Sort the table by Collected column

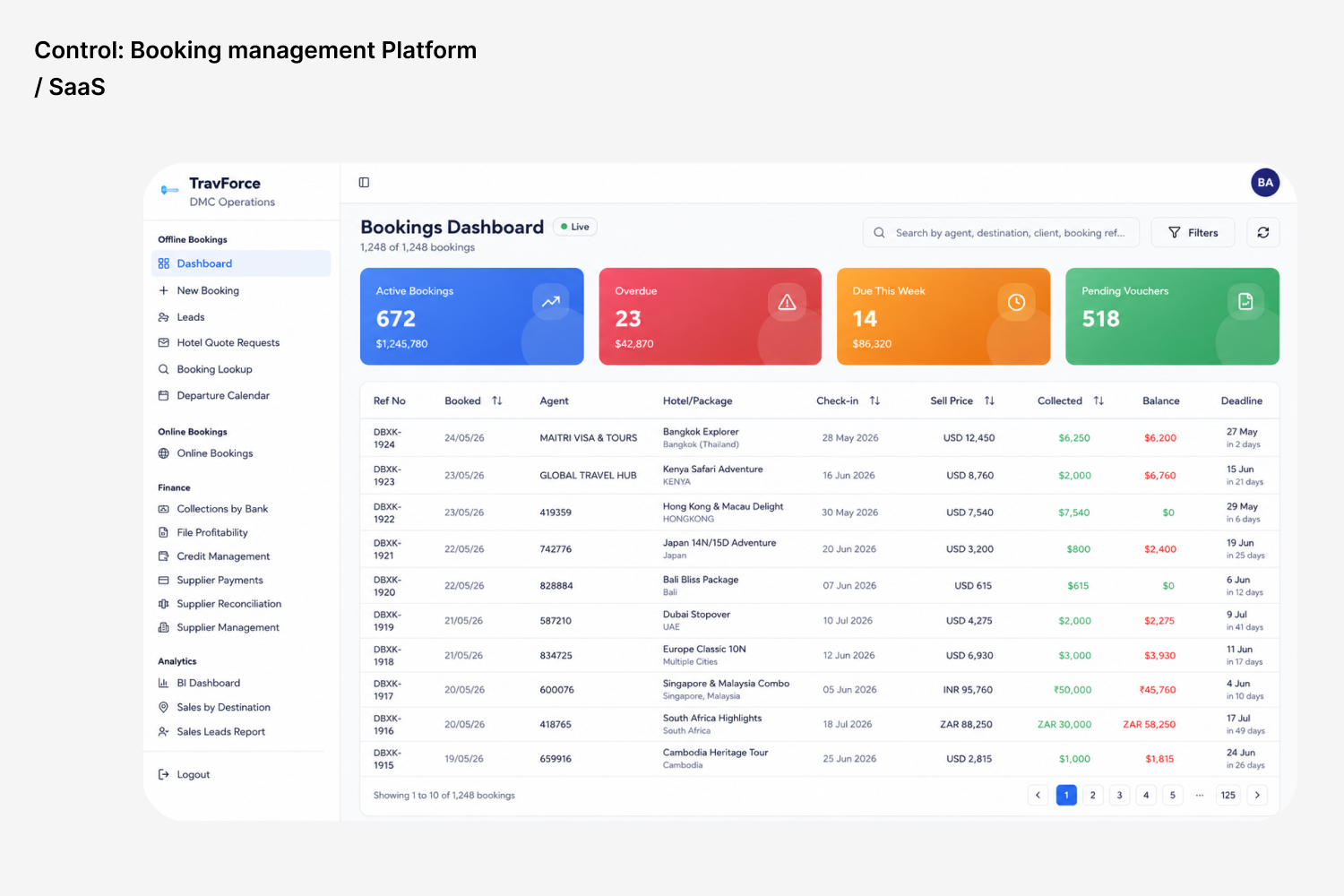1098,401
